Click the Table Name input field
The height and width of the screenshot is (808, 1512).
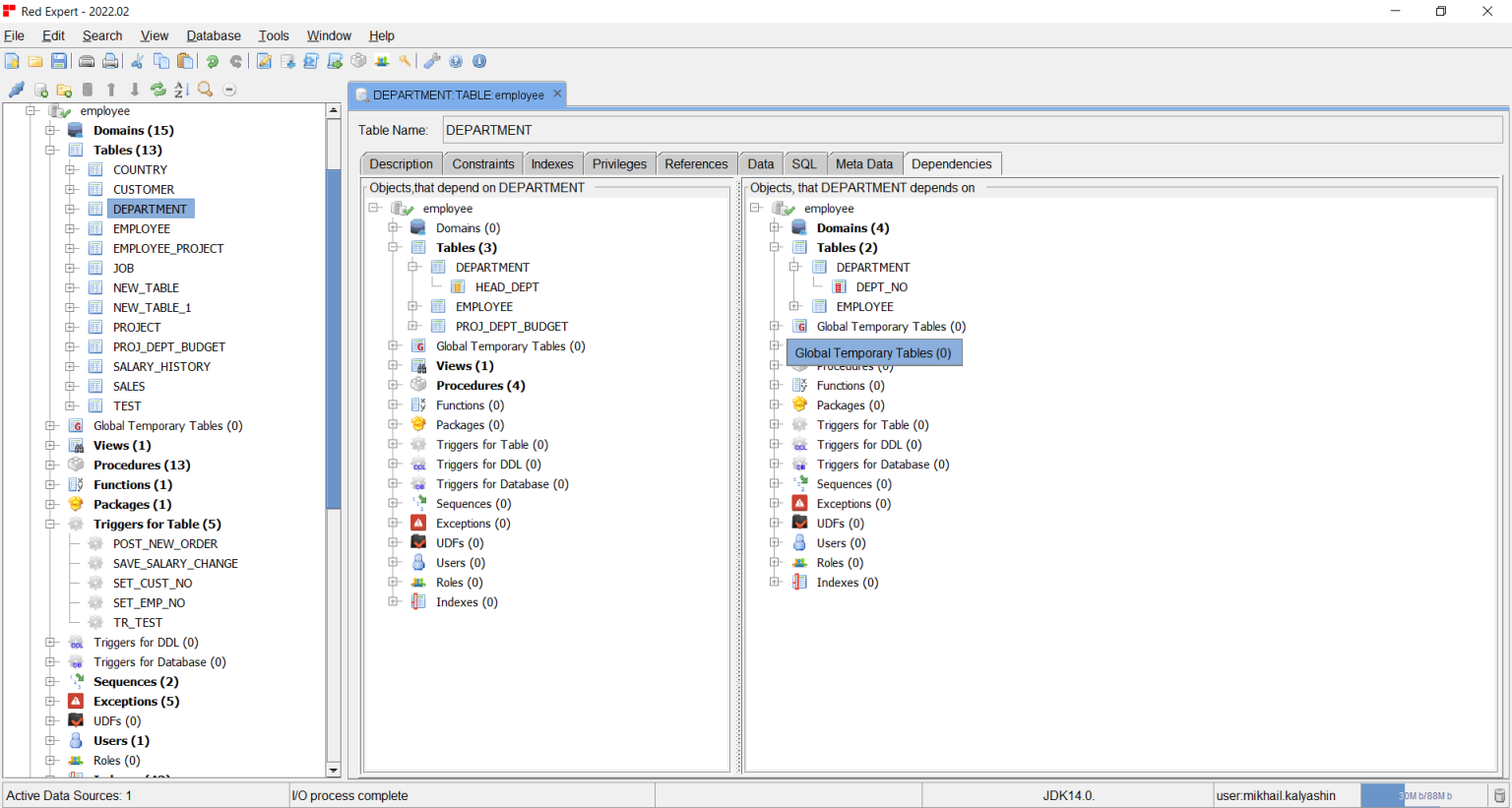point(971,130)
